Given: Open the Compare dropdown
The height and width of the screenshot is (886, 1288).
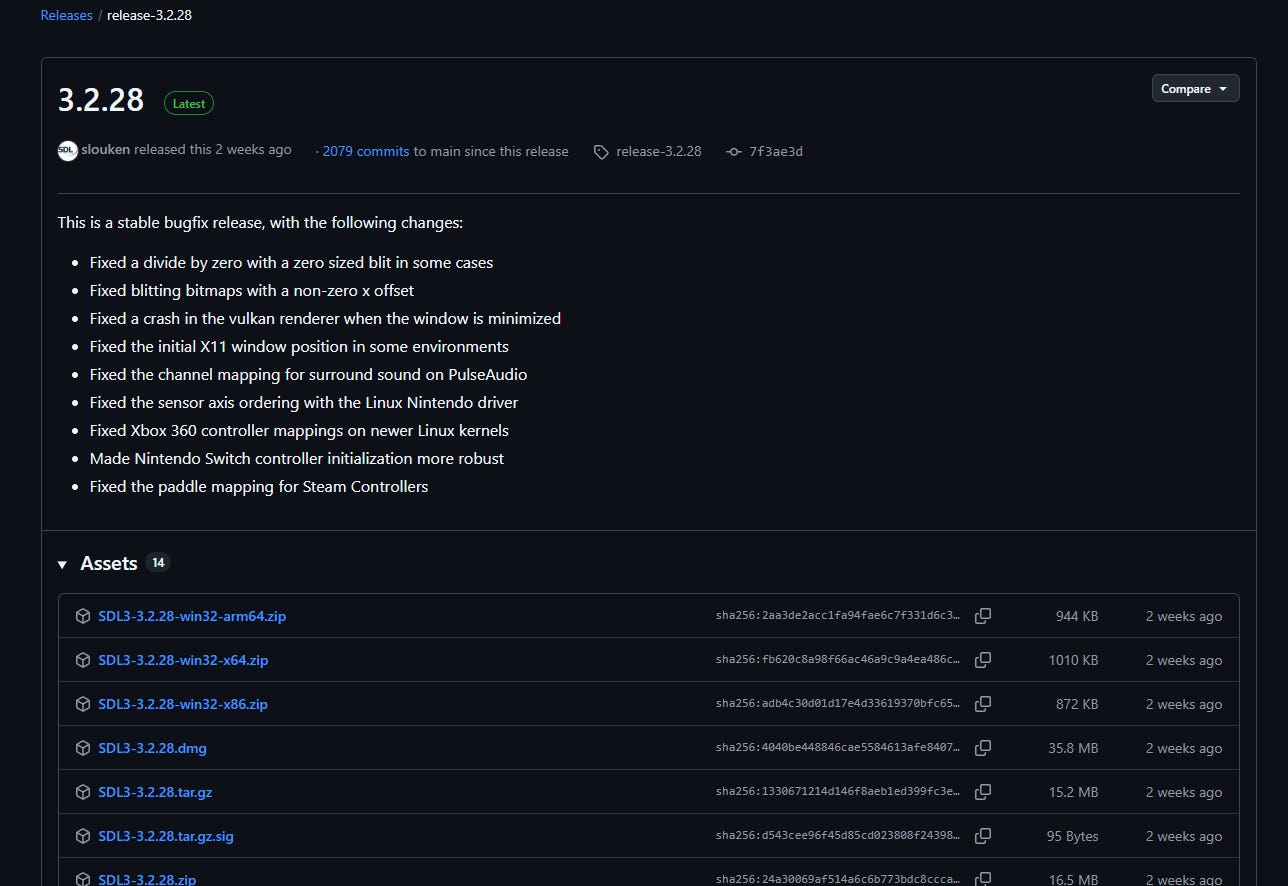Looking at the screenshot, I should click(1195, 88).
